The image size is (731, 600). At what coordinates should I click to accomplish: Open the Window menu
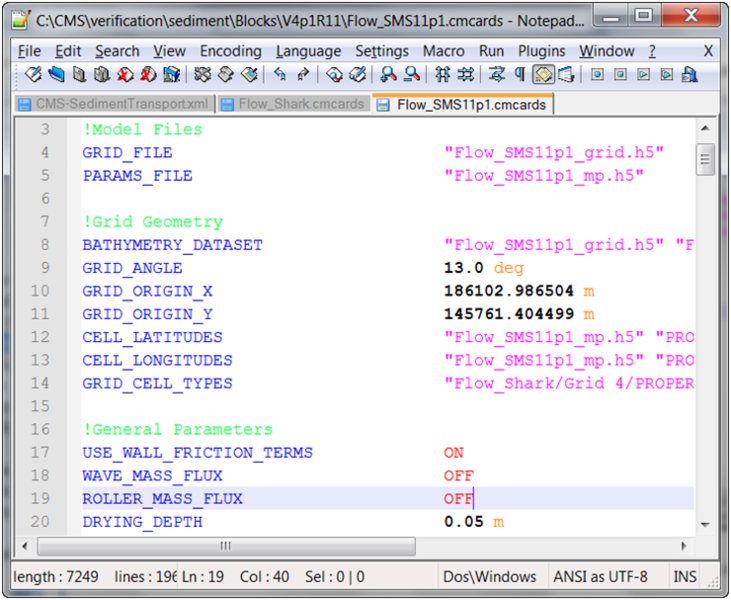click(x=607, y=51)
